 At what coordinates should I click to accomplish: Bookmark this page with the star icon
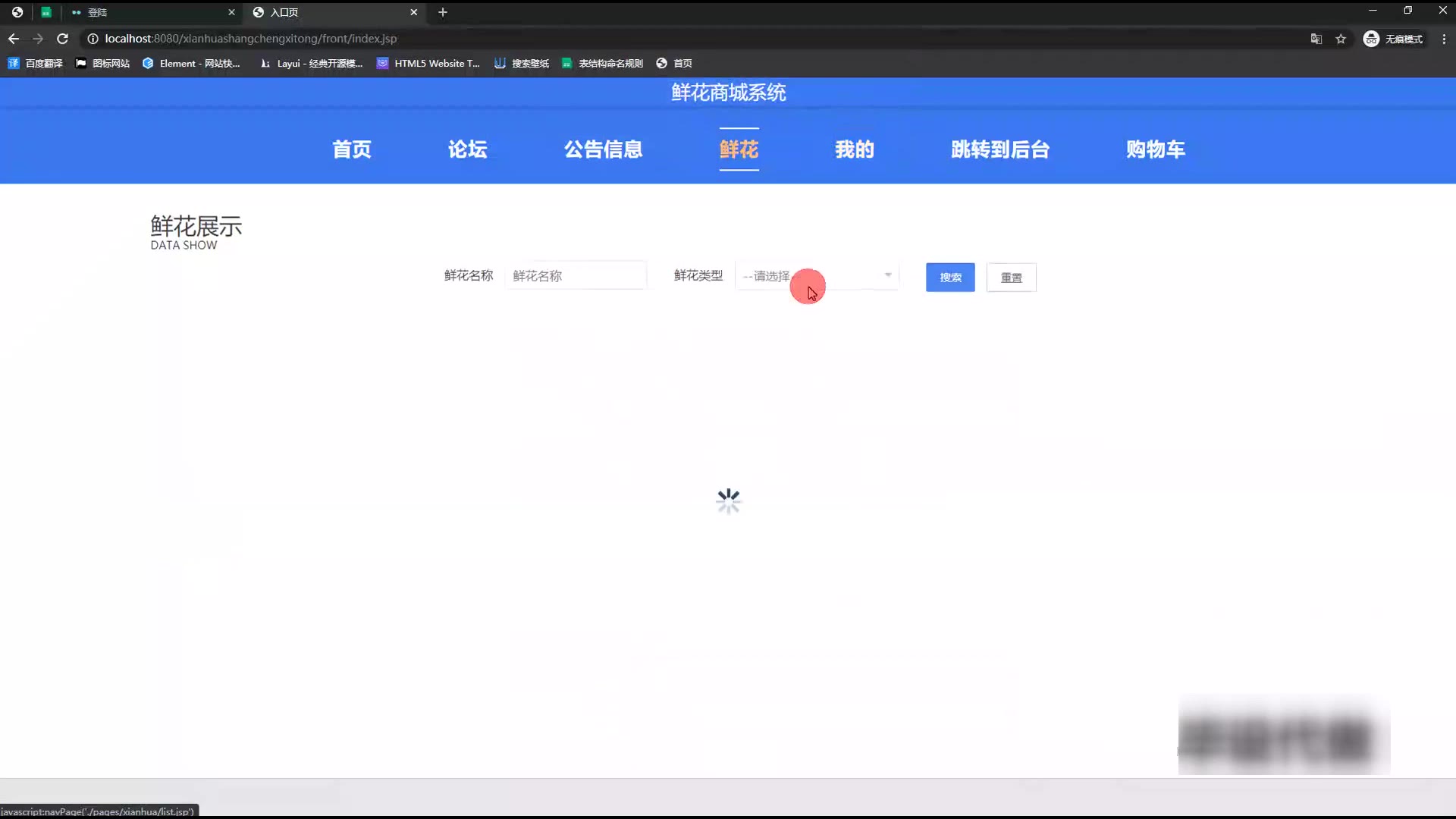pyautogui.click(x=1341, y=39)
